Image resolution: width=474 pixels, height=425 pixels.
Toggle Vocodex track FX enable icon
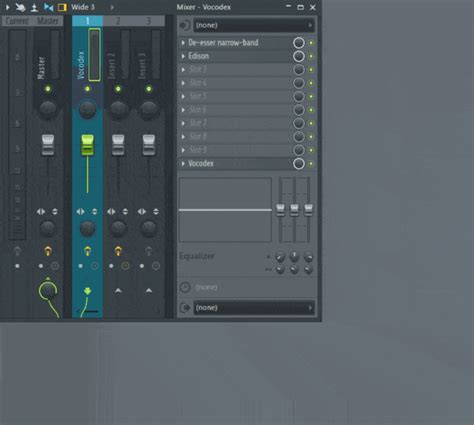point(87,251)
